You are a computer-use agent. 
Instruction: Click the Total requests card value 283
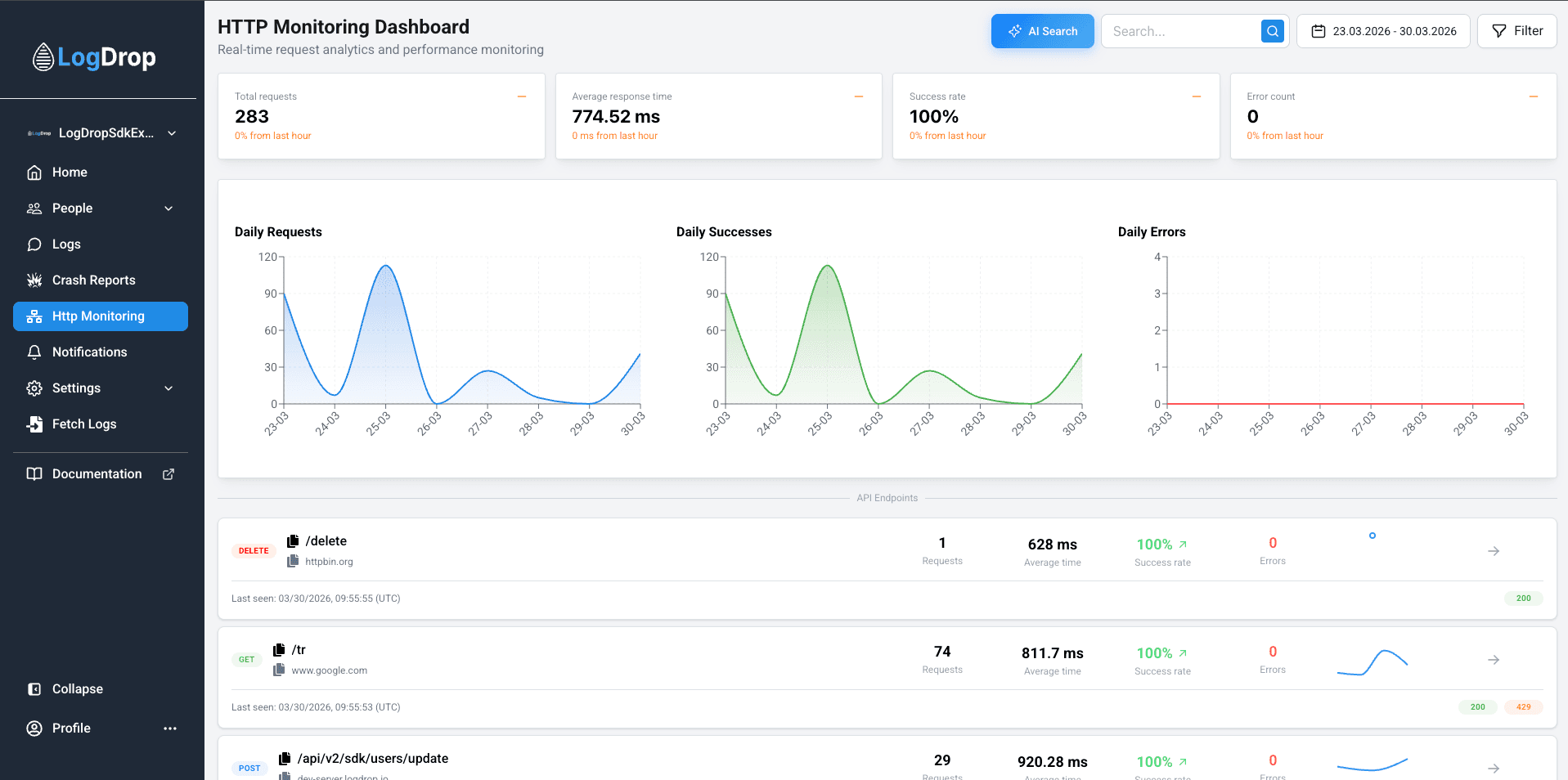pos(252,117)
